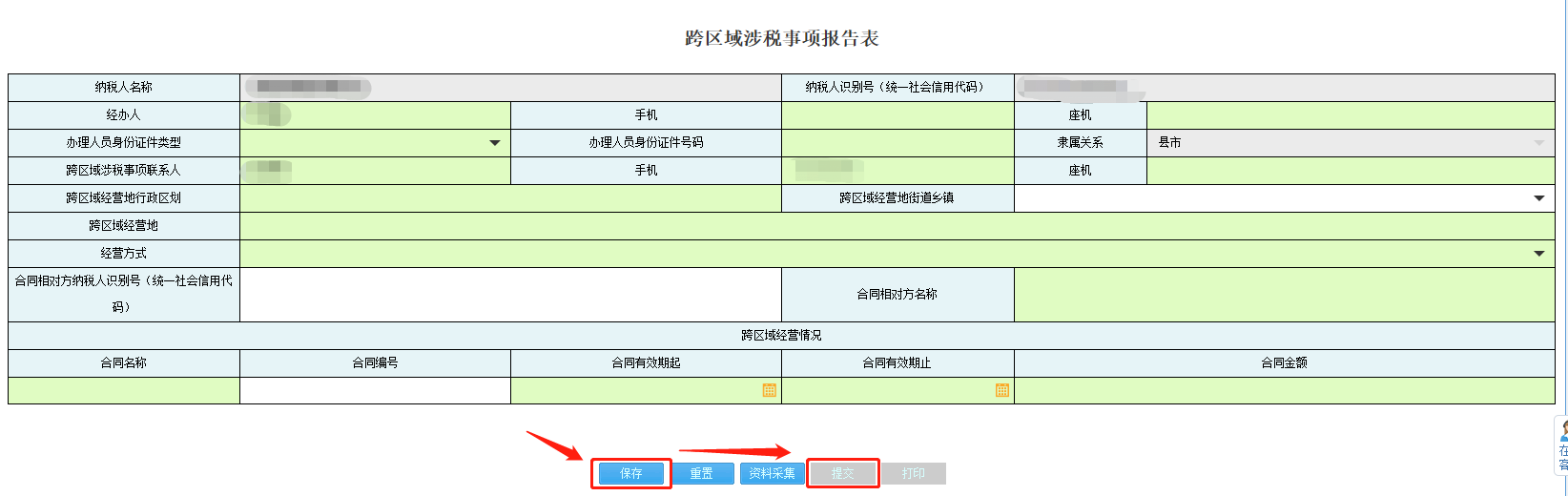
Task: Click the input cell under 合同金额
Action: coord(1284,391)
